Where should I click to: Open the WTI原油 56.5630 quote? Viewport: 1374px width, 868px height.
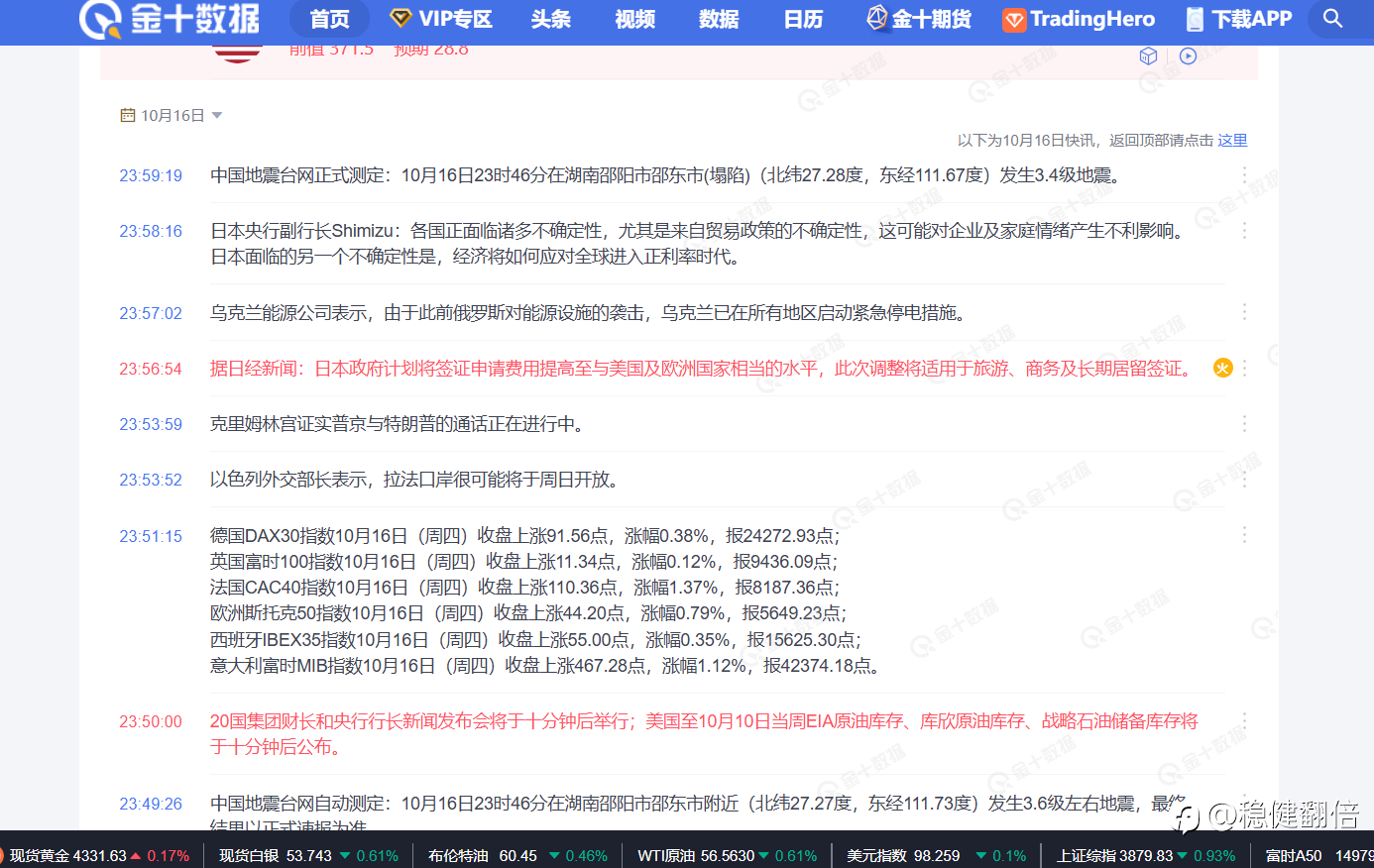pyautogui.click(x=728, y=855)
